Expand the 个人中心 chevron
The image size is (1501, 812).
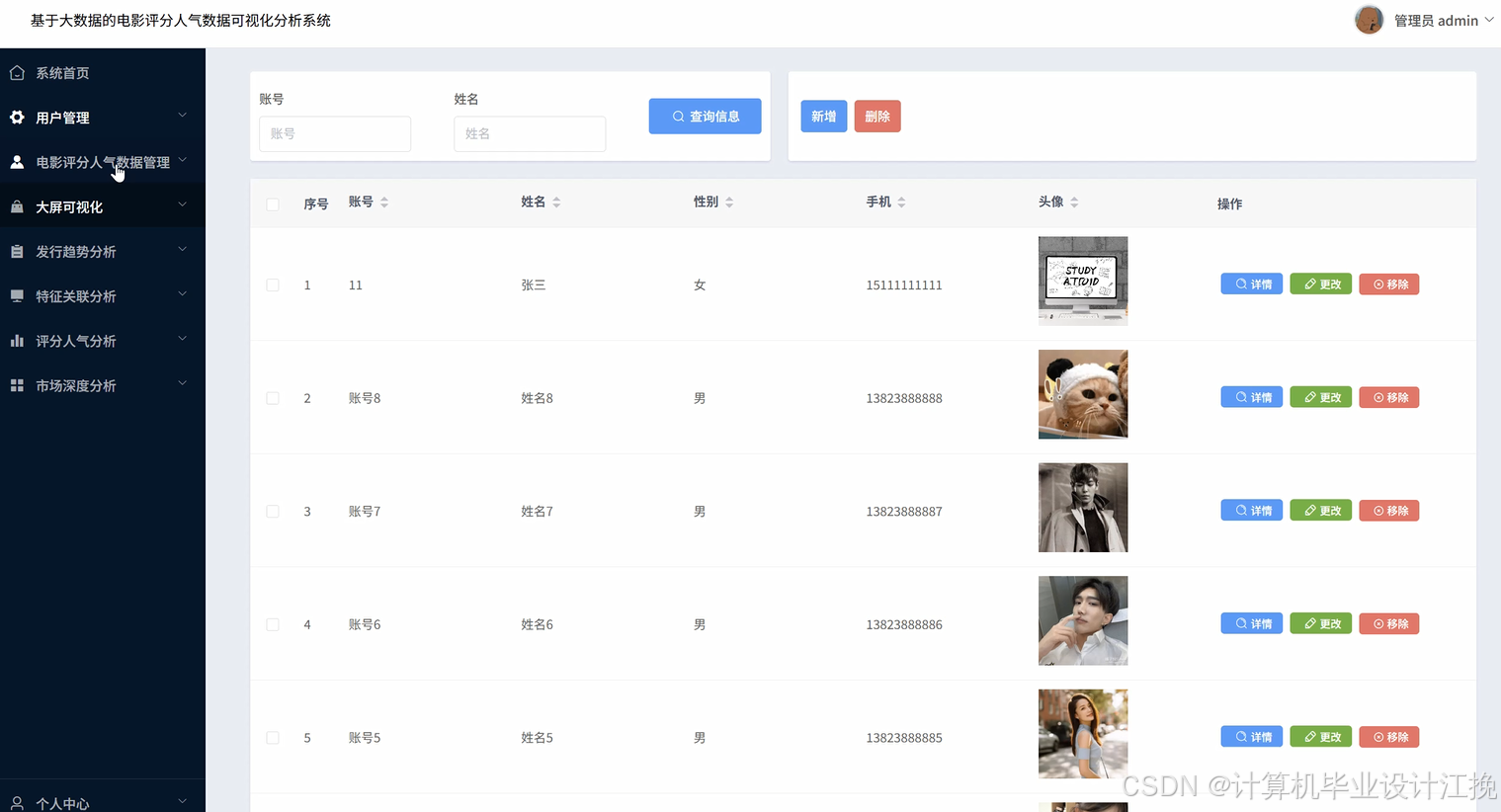(182, 801)
